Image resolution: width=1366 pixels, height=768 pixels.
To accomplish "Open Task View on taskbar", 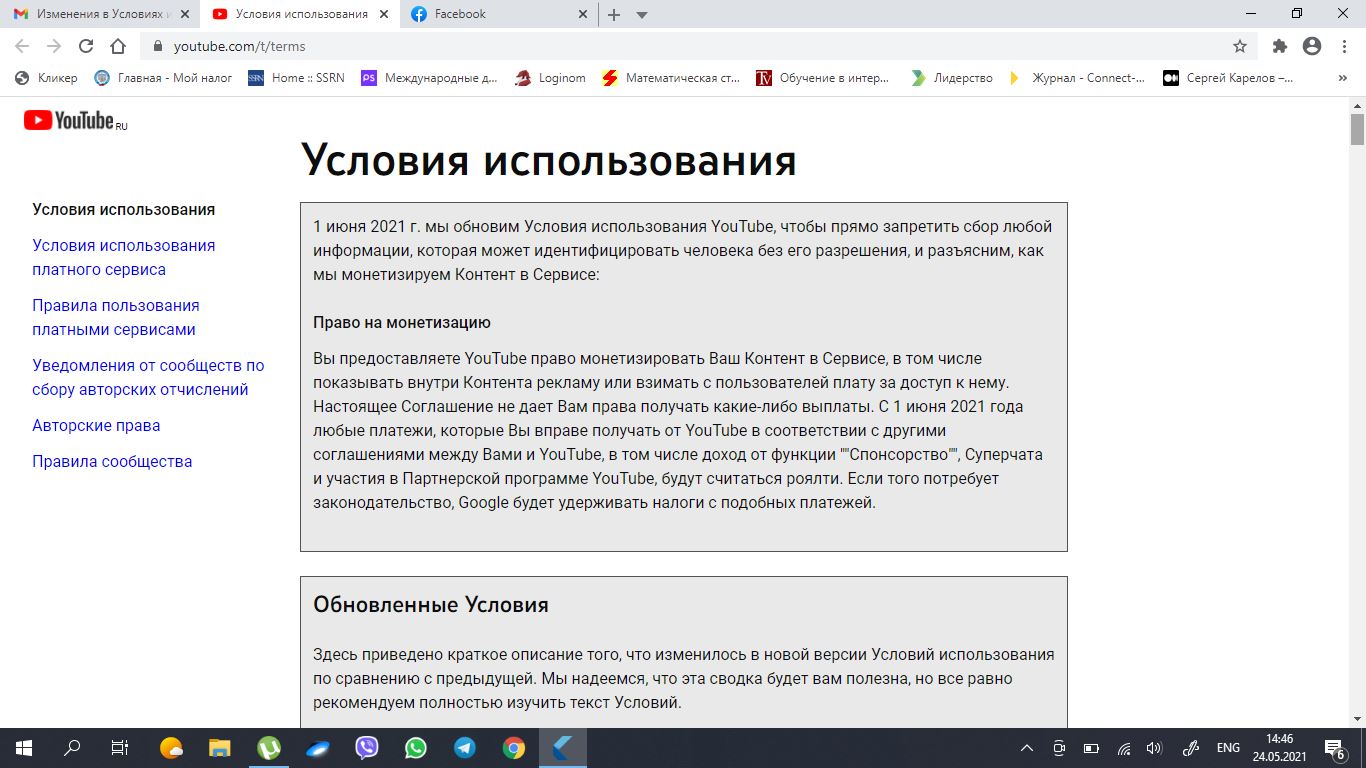I will pyautogui.click(x=120, y=748).
